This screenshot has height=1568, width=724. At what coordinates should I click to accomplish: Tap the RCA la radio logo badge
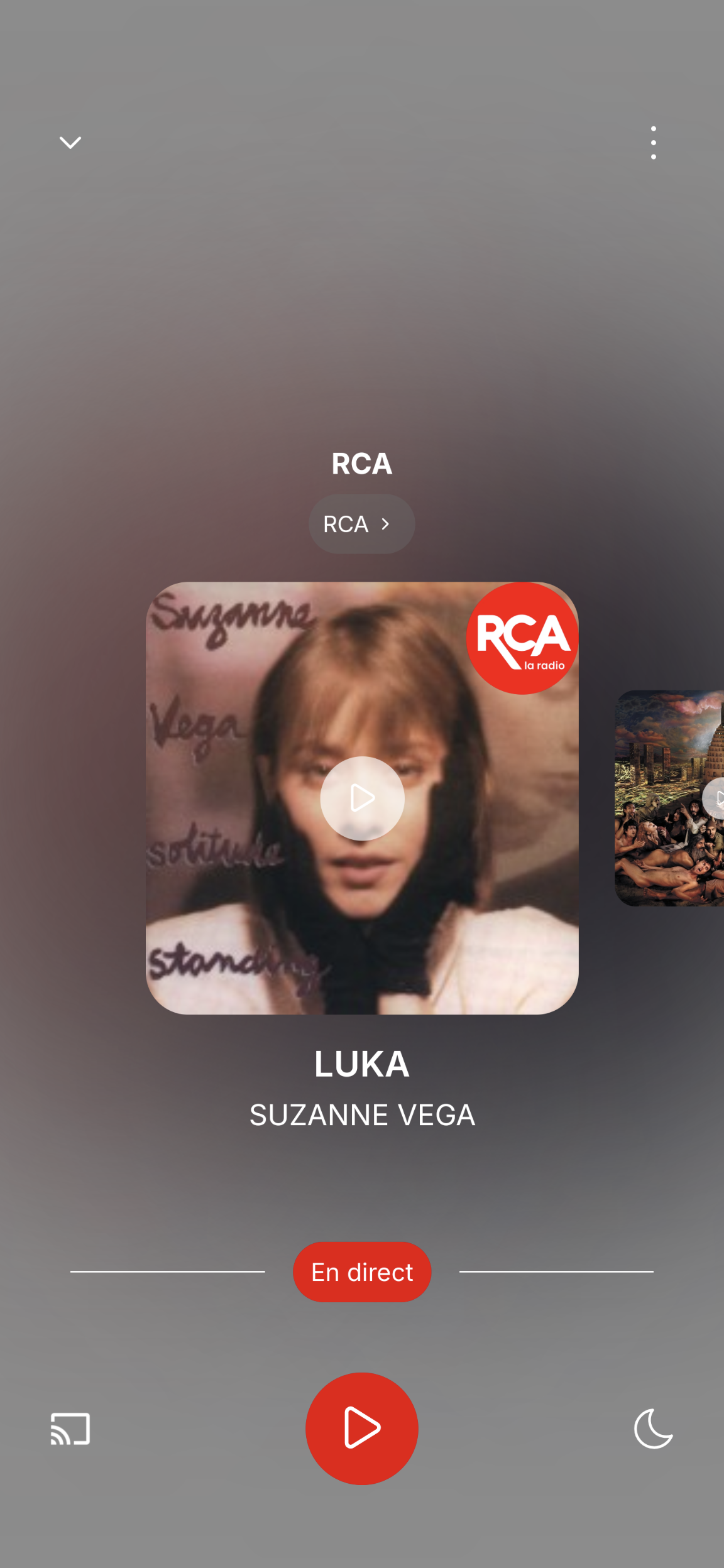pos(522,638)
